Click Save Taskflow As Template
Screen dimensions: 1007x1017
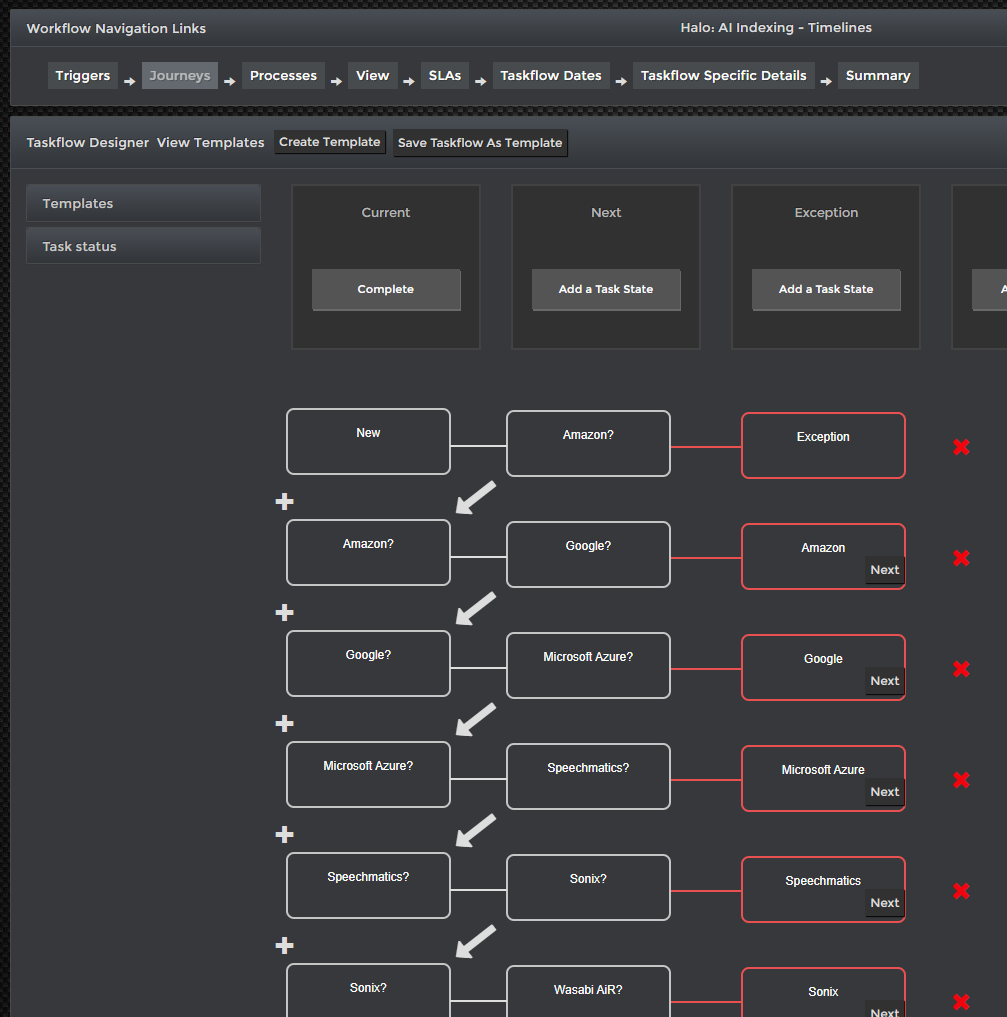(x=480, y=143)
